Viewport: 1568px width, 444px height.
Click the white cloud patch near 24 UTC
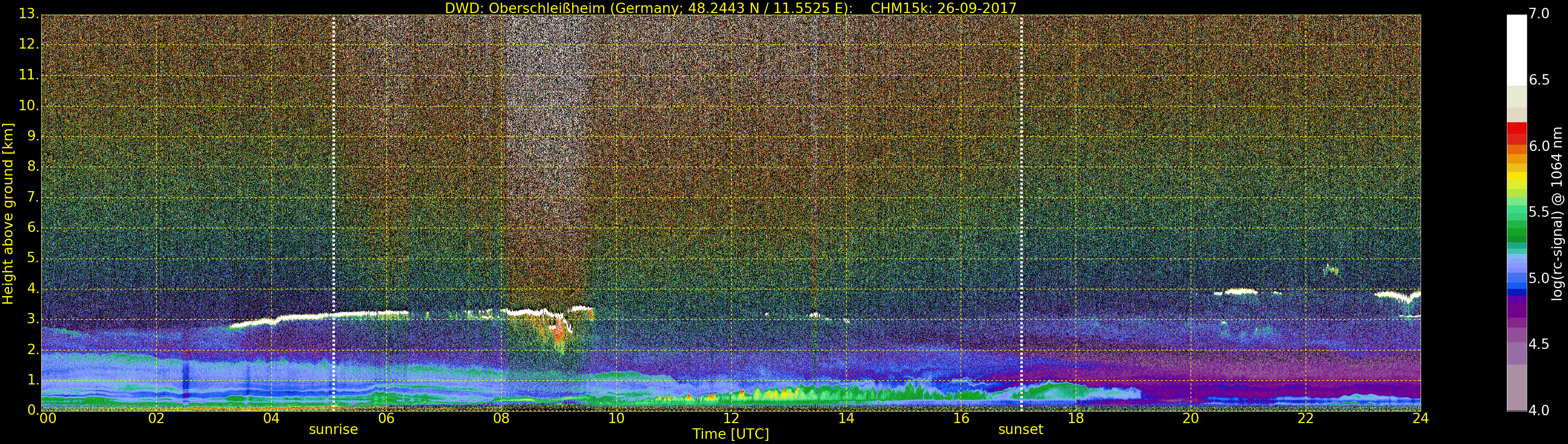(1398, 296)
